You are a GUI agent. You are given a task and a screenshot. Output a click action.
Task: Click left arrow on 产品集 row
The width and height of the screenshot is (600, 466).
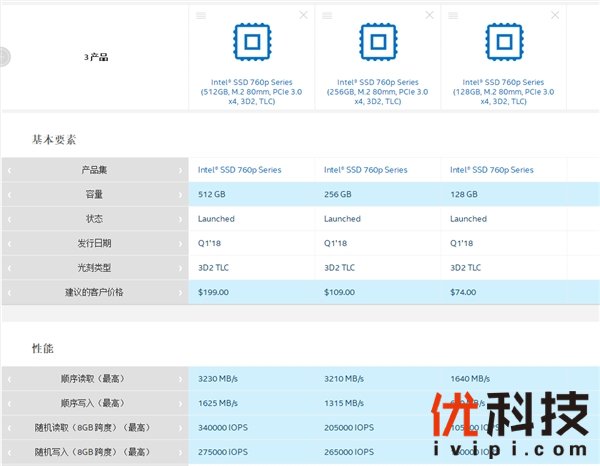10,170
